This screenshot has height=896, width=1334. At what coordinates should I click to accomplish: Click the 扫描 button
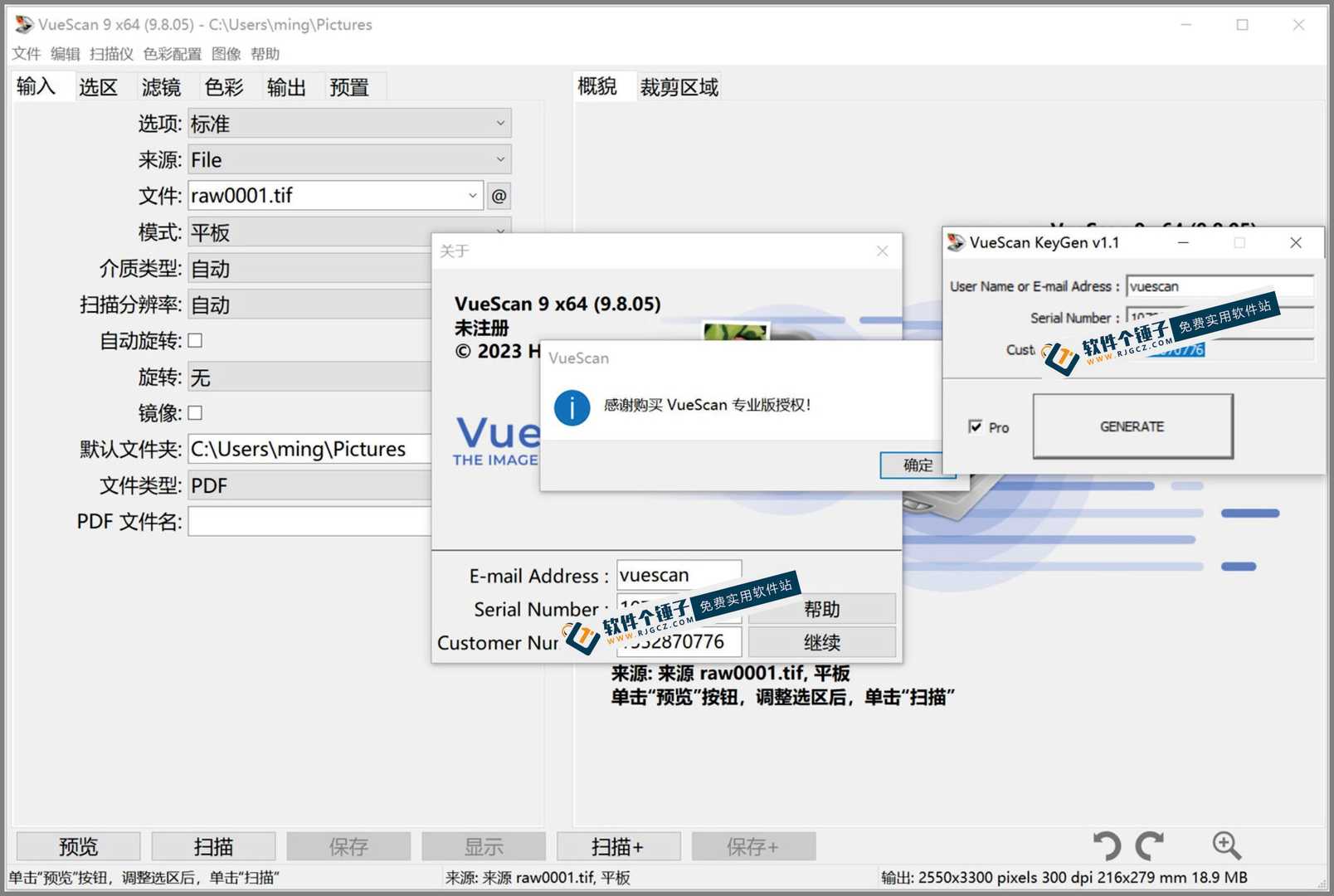(213, 846)
